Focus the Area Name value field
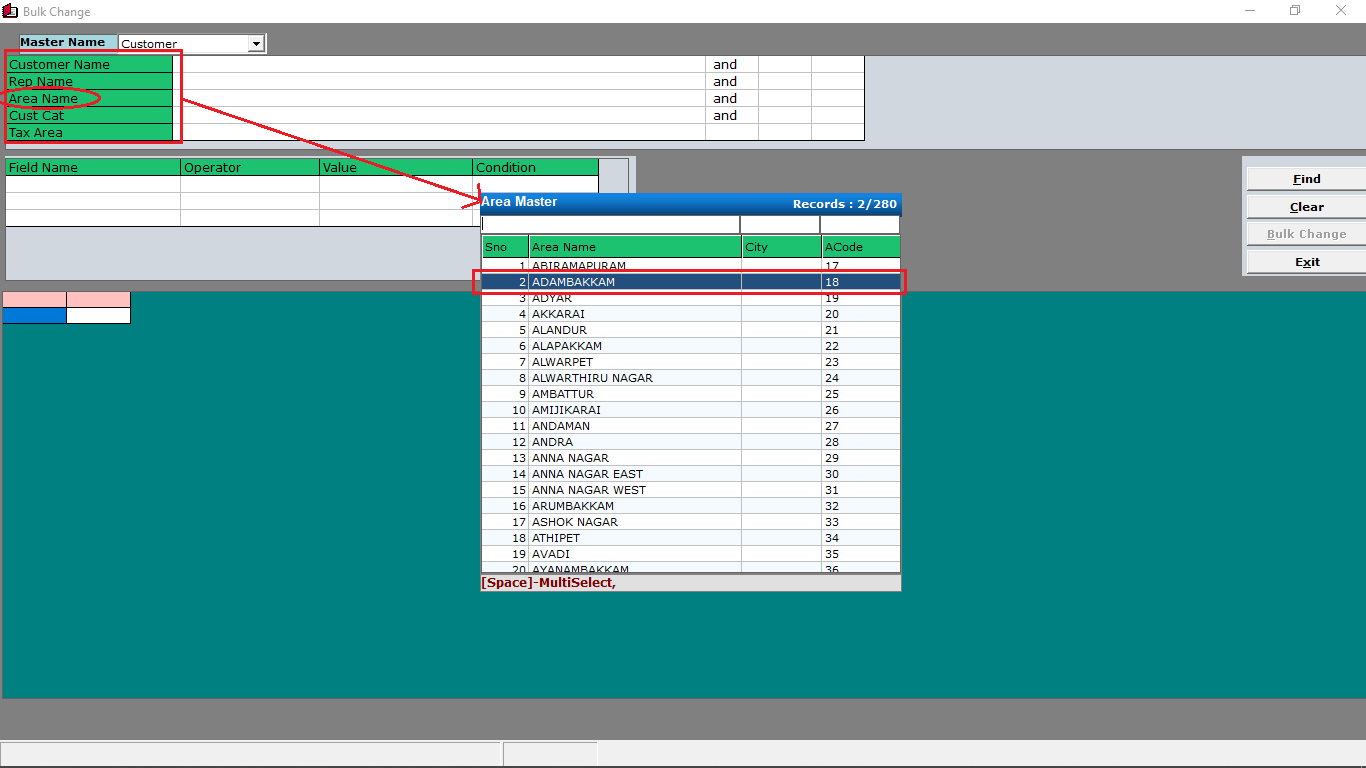The width and height of the screenshot is (1366, 768). 440,99
